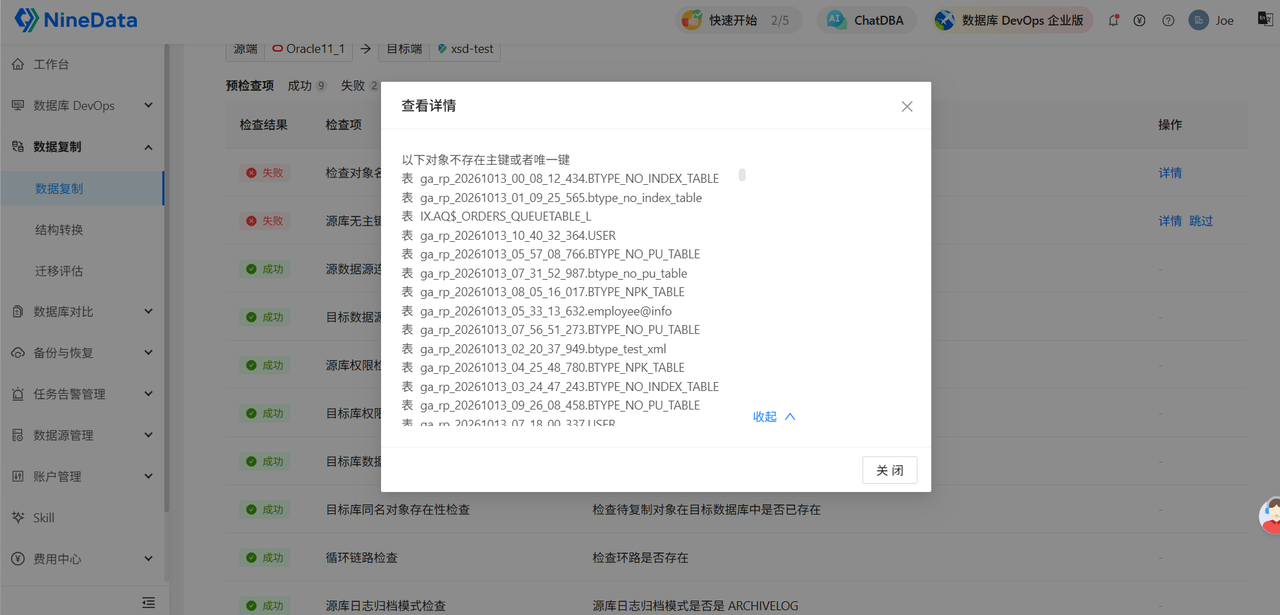Collapse the sidebar using the bottom icon
This screenshot has width=1280, height=615.
pyautogui.click(x=149, y=602)
